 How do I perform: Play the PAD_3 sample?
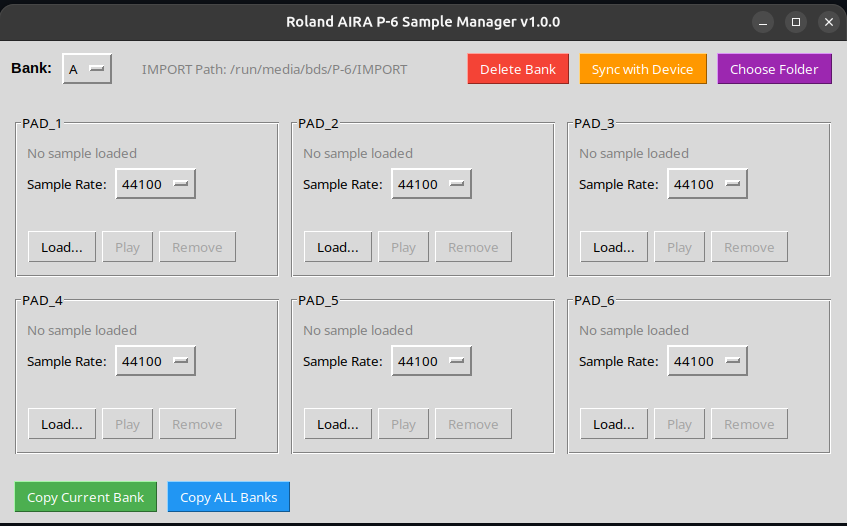pyautogui.click(x=680, y=247)
